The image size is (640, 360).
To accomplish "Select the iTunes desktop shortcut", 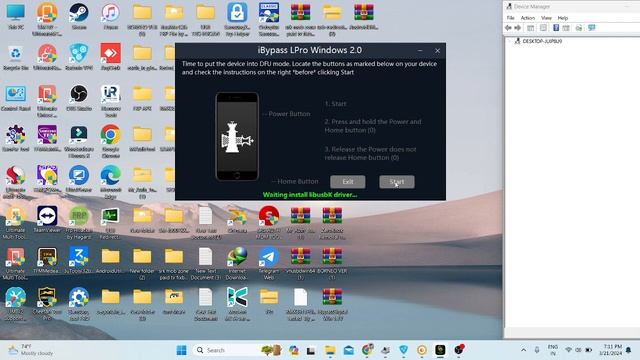I will (110, 17).
